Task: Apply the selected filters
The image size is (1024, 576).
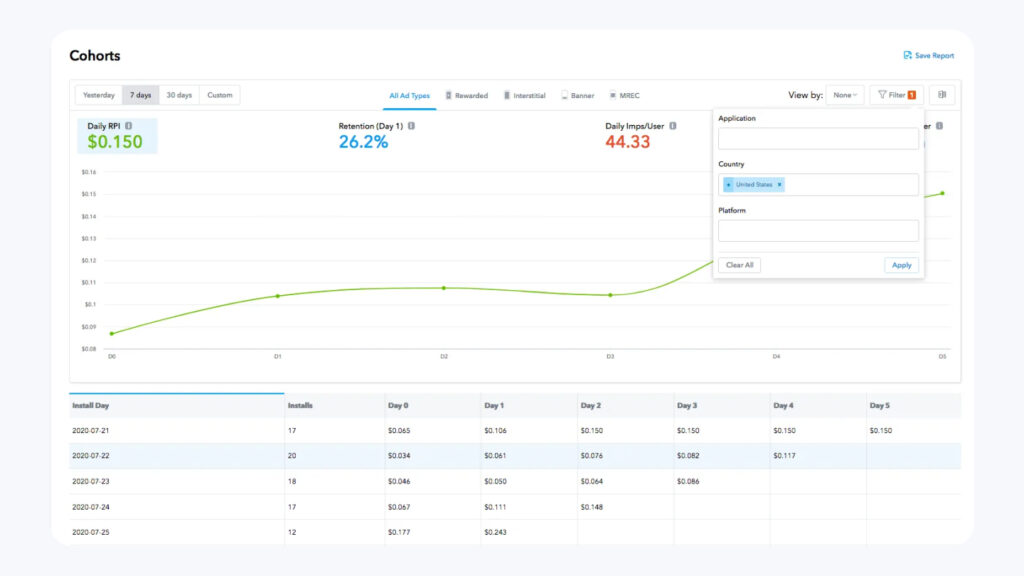Action: (x=901, y=265)
